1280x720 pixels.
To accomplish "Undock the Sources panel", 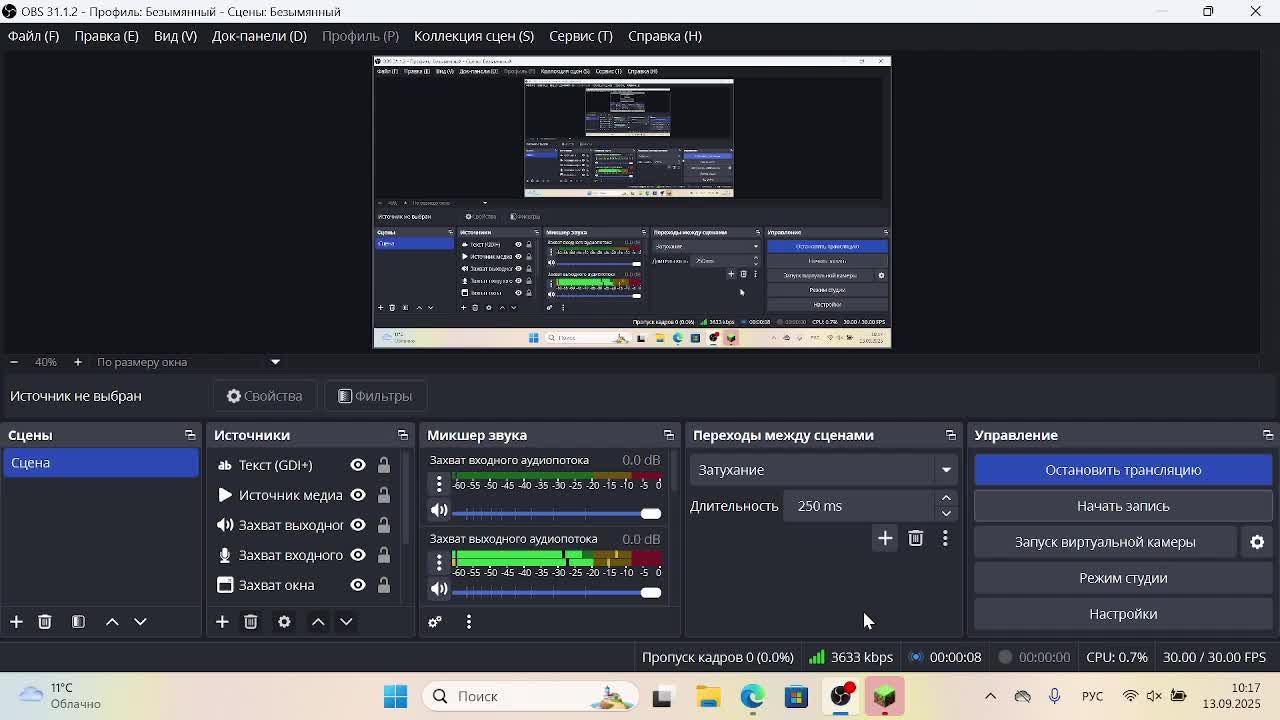I will point(403,435).
